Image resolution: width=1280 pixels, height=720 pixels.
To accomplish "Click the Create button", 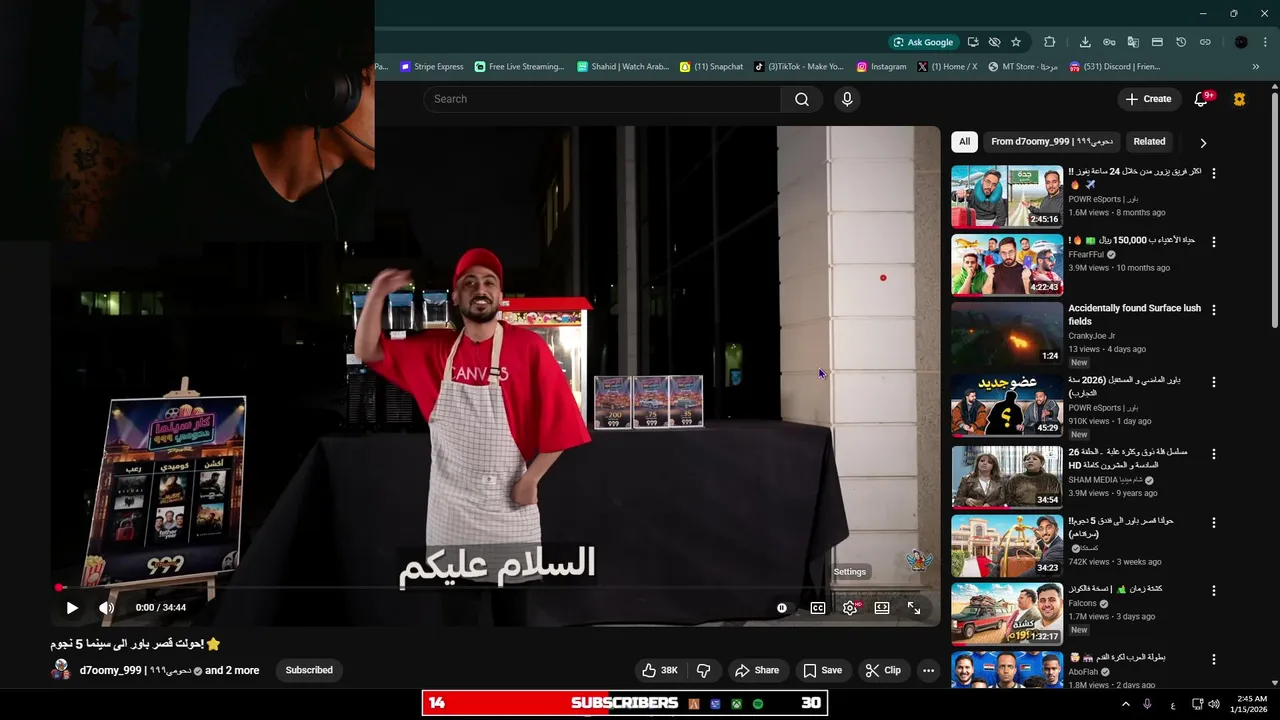I will (1148, 99).
